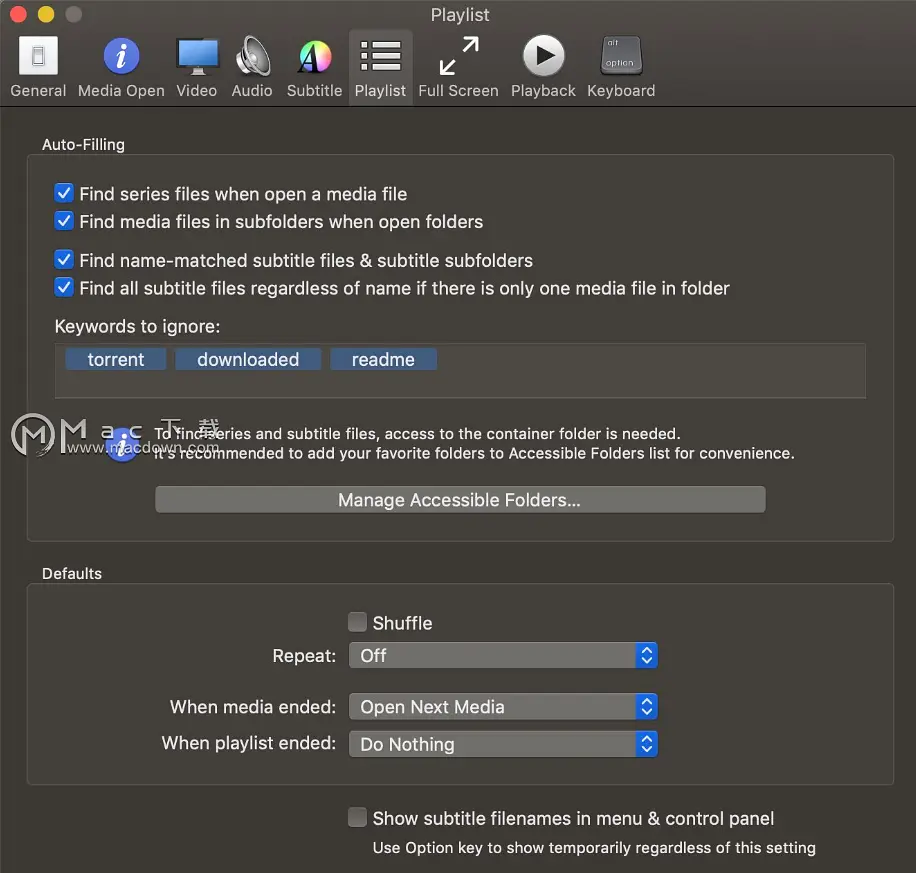Enable the Shuffle checkbox
This screenshot has height=873, width=916.
(358, 622)
